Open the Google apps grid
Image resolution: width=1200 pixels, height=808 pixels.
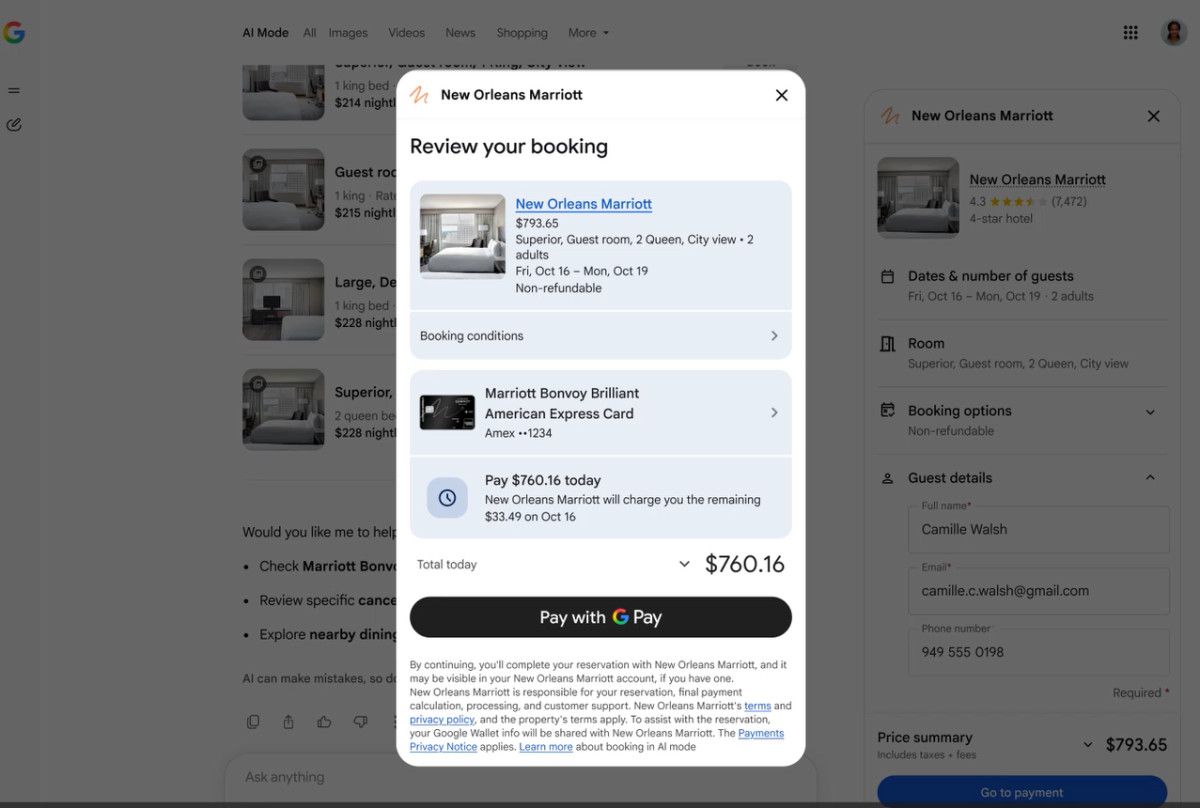[1130, 32]
